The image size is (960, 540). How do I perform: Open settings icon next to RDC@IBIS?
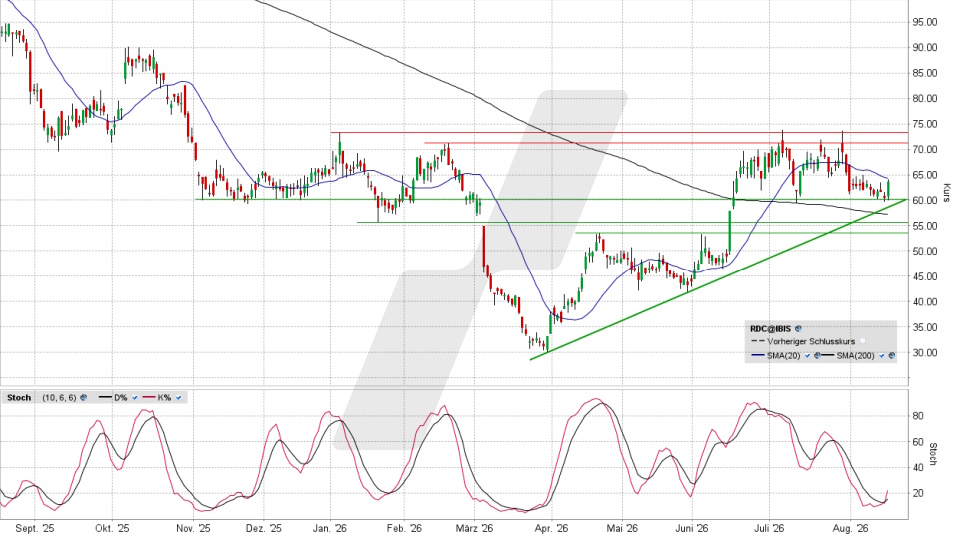[798, 328]
